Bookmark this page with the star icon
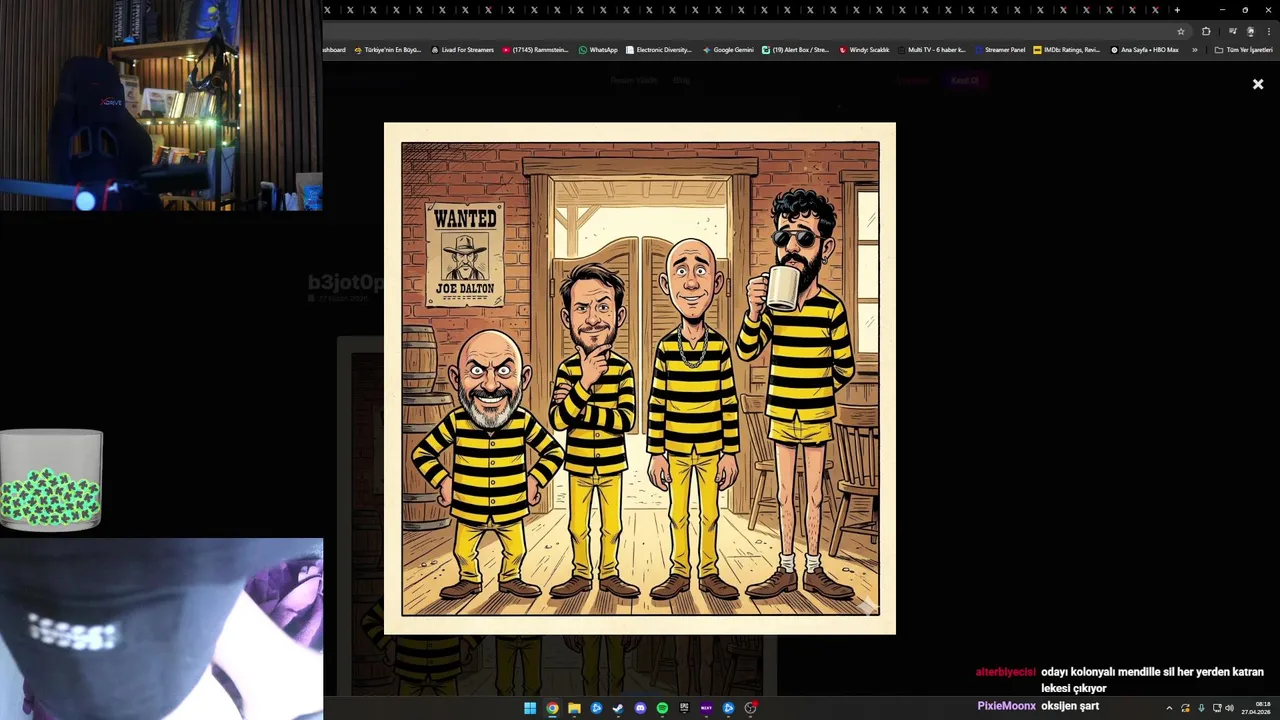 (x=1181, y=31)
